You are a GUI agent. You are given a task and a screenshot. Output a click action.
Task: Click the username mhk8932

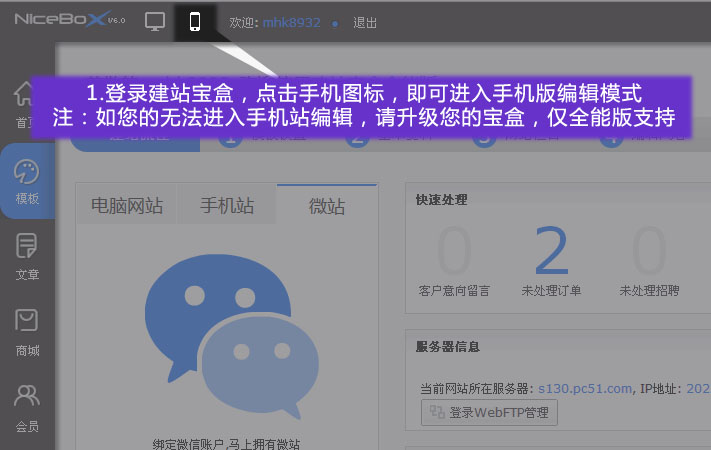pos(291,22)
